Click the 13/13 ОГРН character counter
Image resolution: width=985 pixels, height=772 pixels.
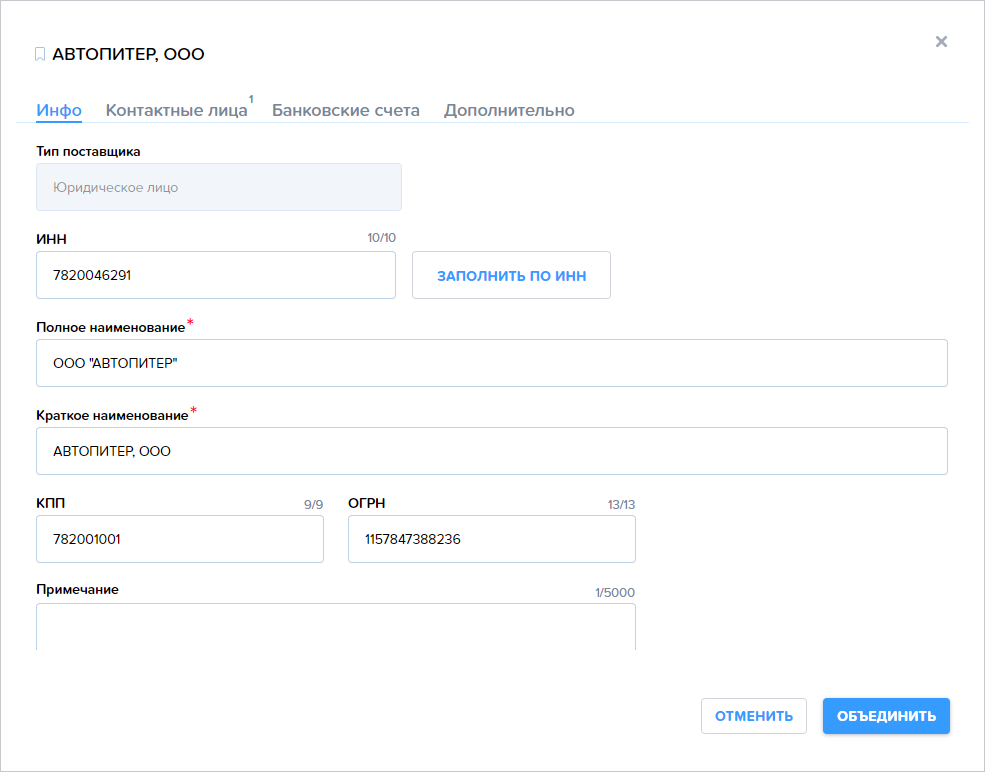(621, 504)
